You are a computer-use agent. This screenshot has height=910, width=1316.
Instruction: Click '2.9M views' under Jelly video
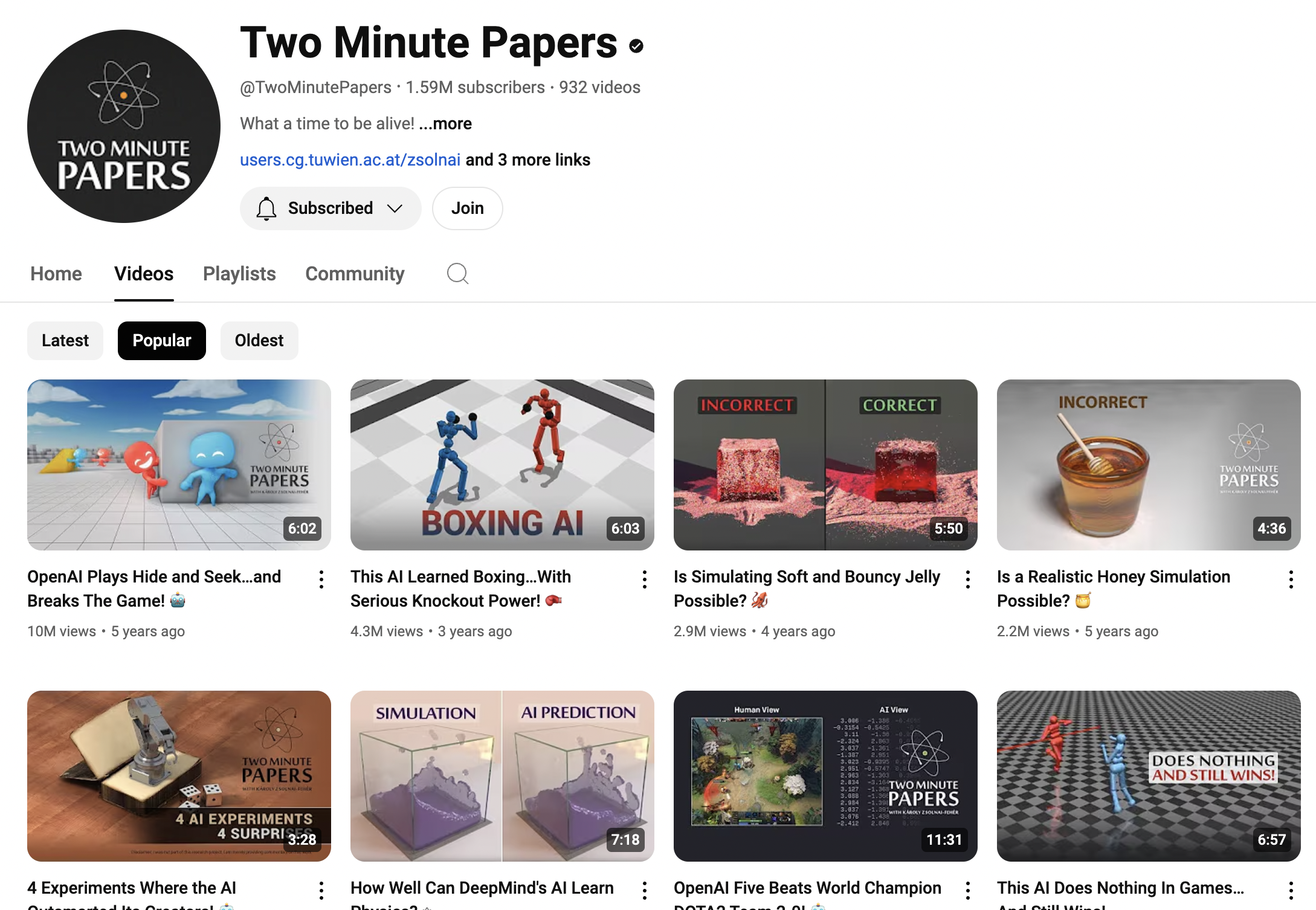click(710, 631)
